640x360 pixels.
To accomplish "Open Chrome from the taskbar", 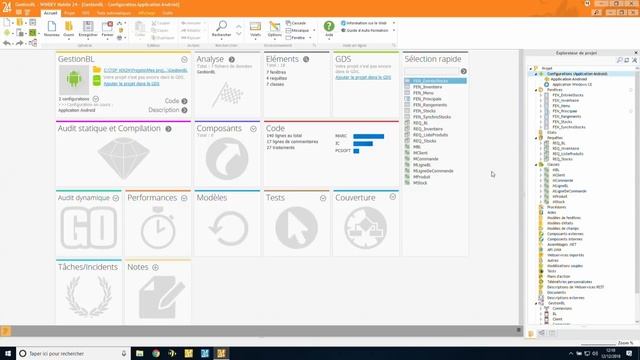I will (x=156, y=353).
